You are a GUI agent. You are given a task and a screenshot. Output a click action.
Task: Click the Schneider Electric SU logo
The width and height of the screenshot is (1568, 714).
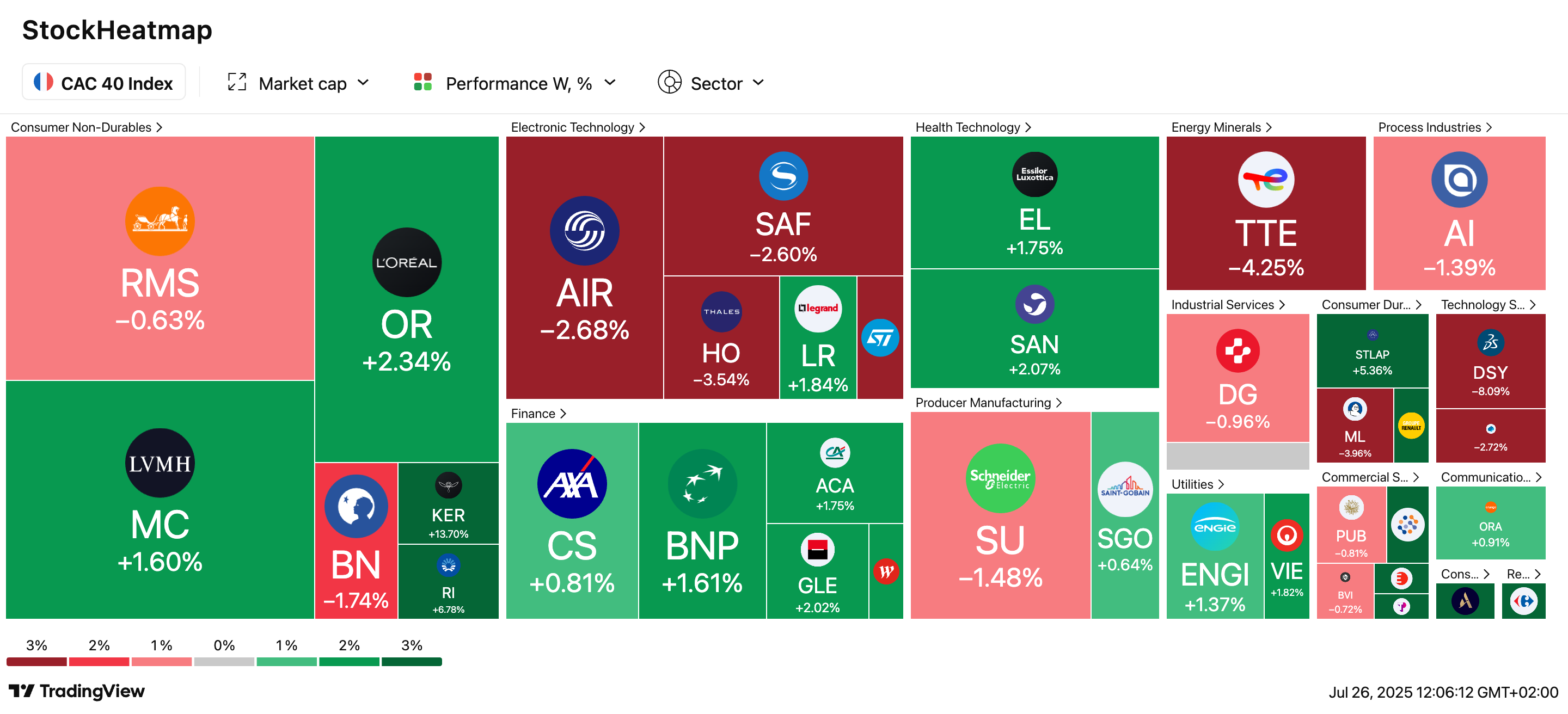(x=1000, y=478)
